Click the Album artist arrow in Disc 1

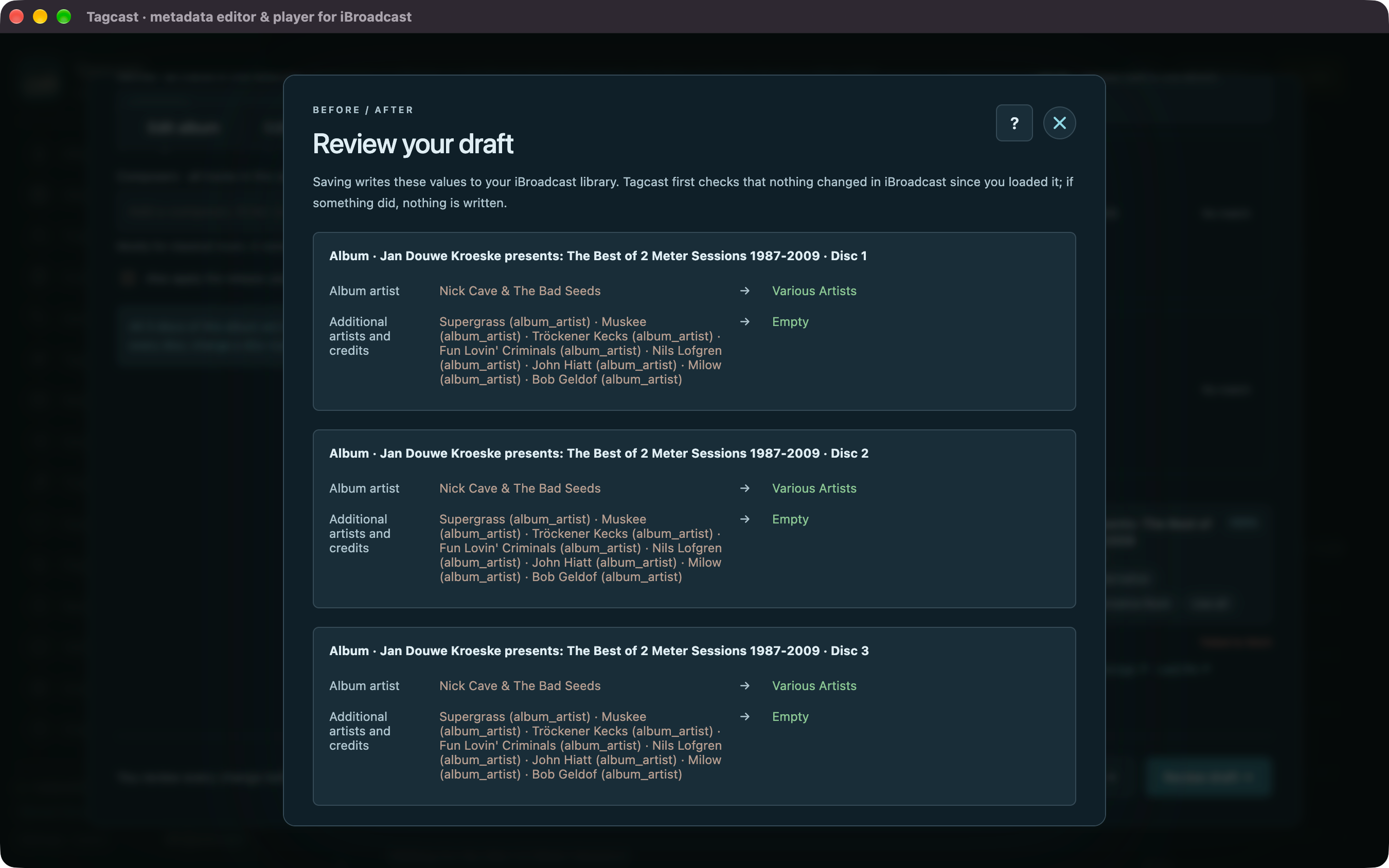[x=745, y=291]
